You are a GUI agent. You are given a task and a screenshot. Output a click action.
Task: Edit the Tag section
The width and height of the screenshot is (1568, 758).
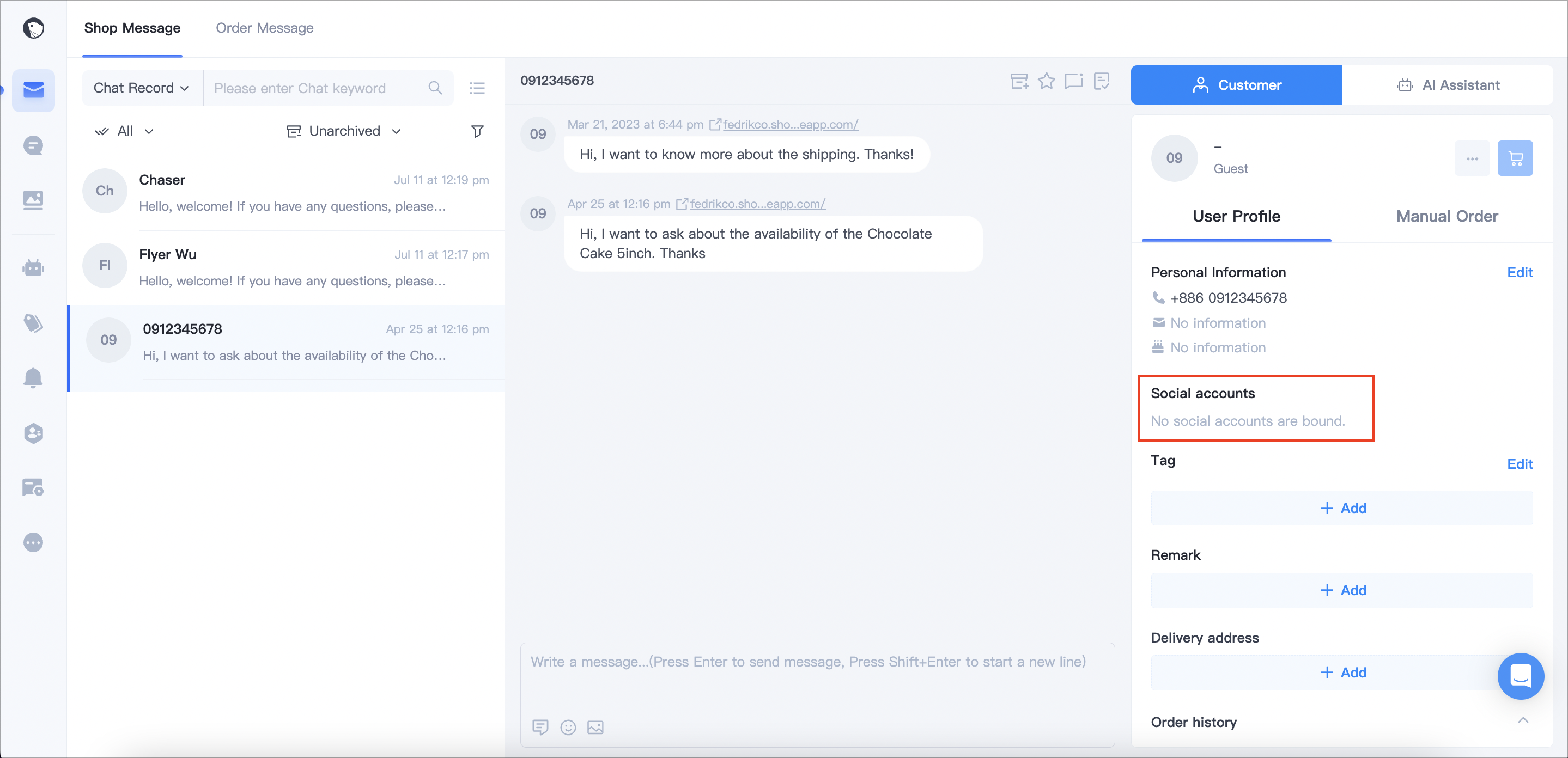pyautogui.click(x=1520, y=464)
